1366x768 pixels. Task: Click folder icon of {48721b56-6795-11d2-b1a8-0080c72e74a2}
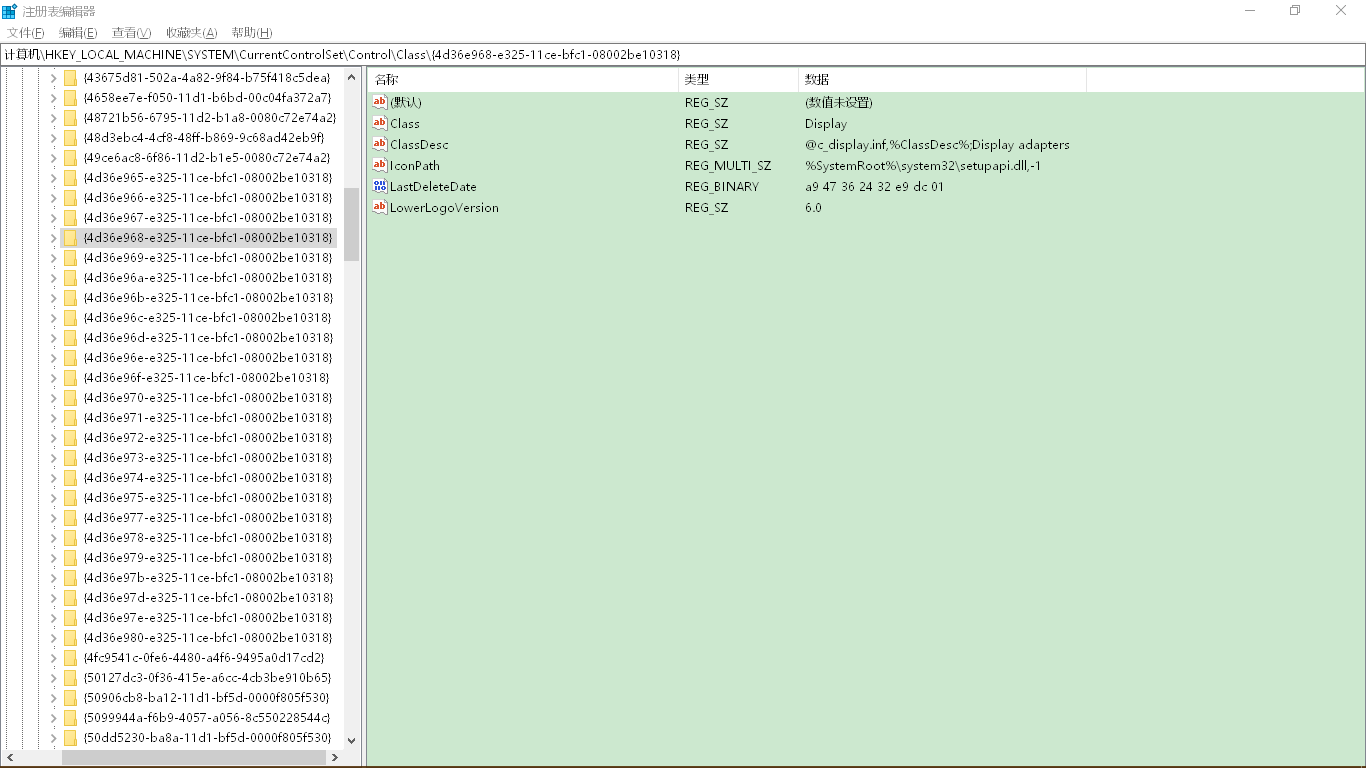(70, 118)
